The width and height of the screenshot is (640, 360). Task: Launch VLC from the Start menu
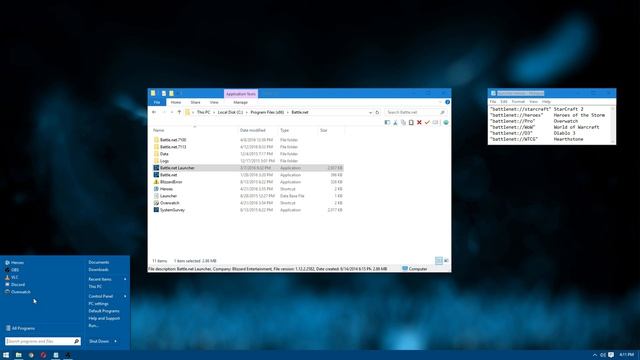12,277
